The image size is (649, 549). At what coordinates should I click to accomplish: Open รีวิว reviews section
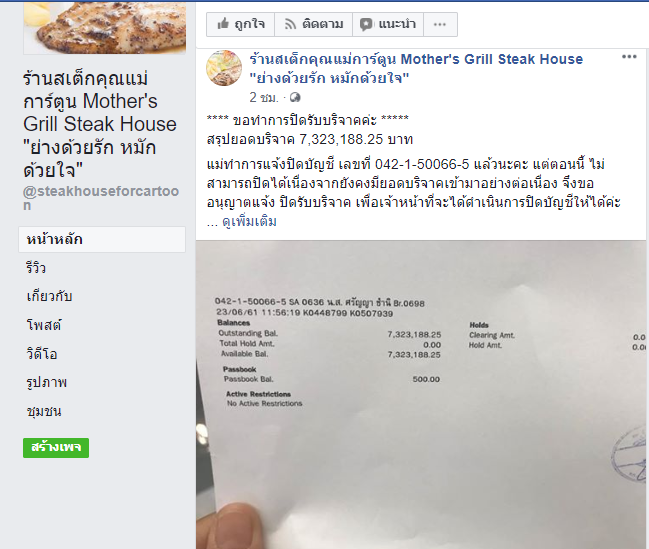36,268
